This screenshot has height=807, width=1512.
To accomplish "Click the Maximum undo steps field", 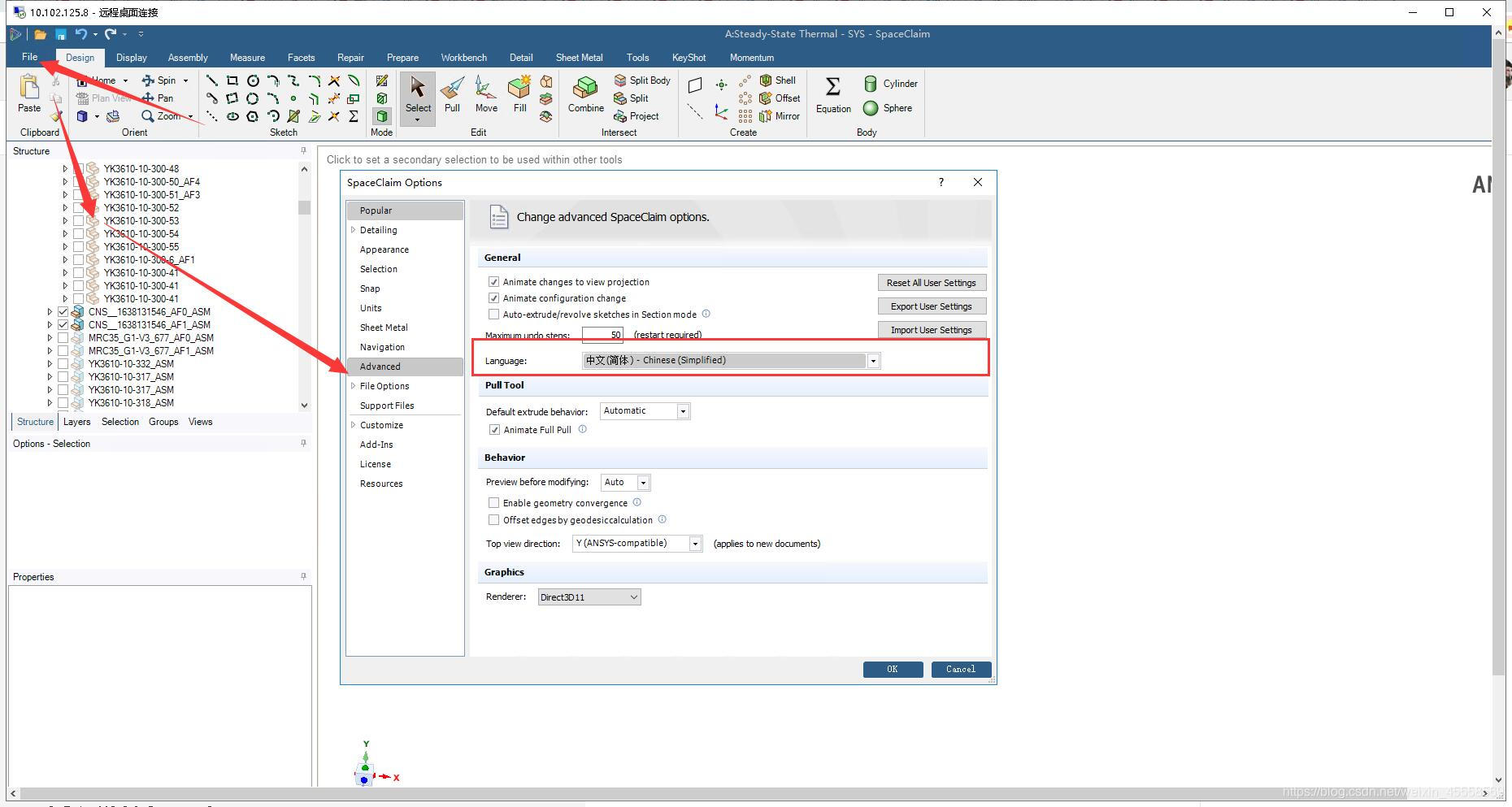I will [x=602, y=335].
